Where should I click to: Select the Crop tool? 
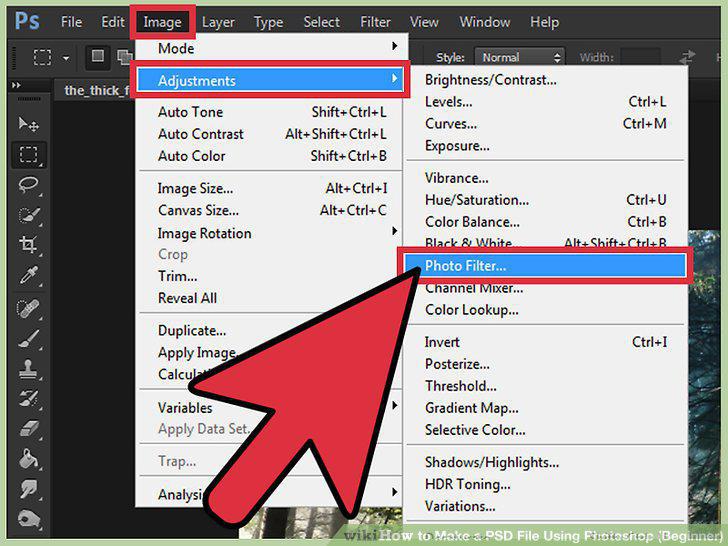point(28,244)
